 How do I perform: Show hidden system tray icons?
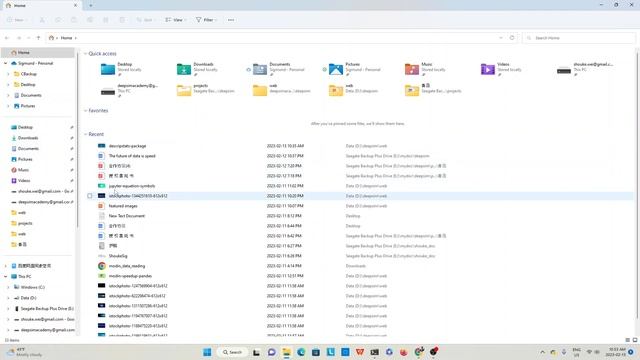point(542,352)
